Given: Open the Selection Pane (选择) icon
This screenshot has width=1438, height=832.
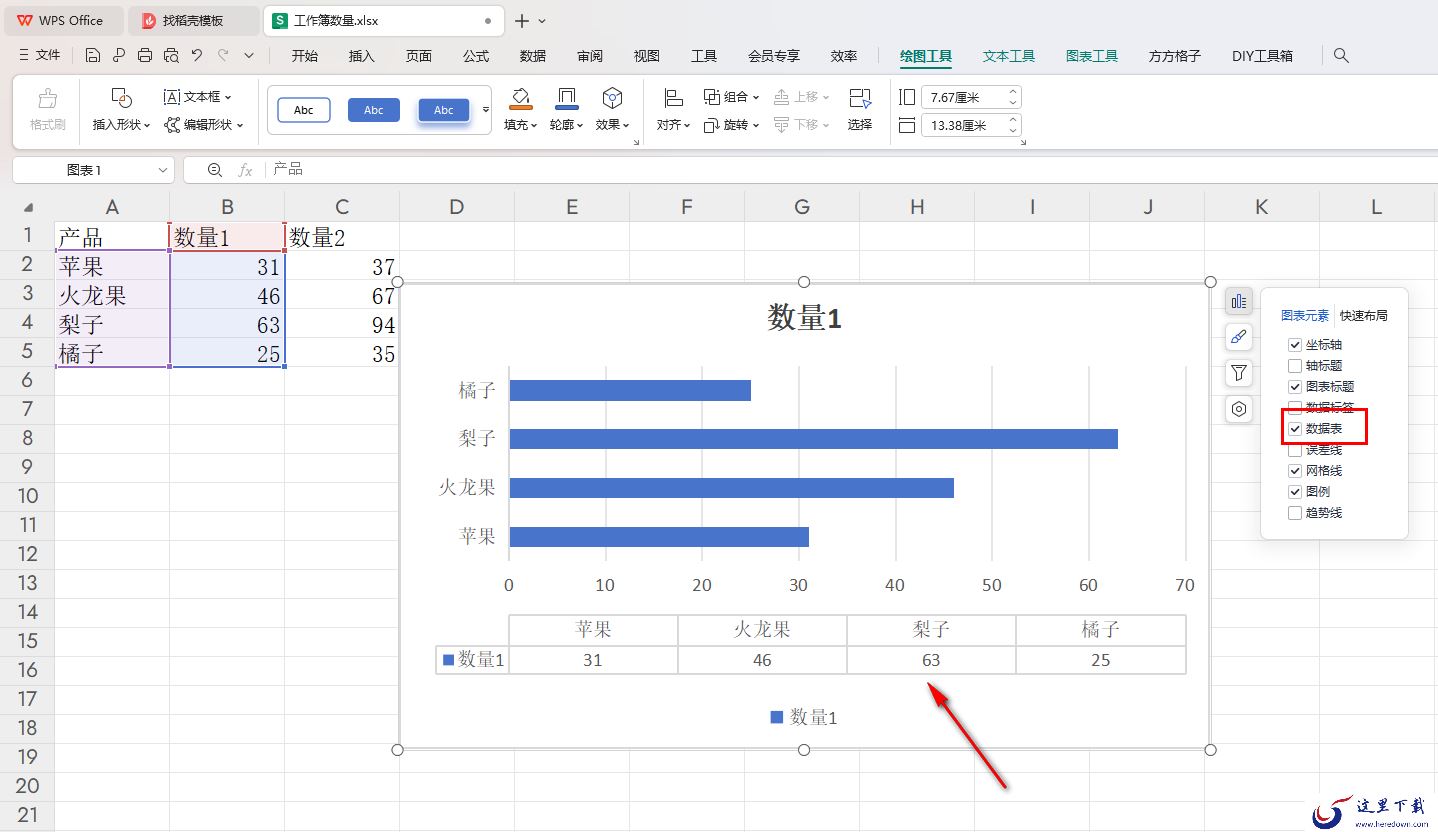Looking at the screenshot, I should [x=860, y=98].
